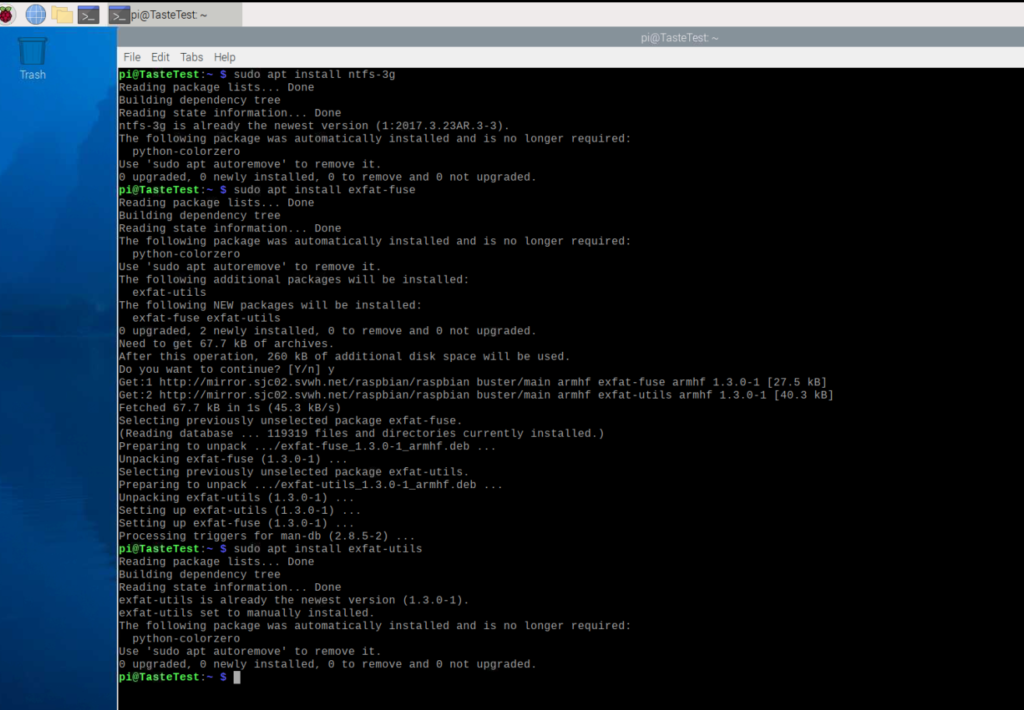The height and width of the screenshot is (710, 1024).
Task: Open the Help menu in the terminal
Action: point(224,57)
